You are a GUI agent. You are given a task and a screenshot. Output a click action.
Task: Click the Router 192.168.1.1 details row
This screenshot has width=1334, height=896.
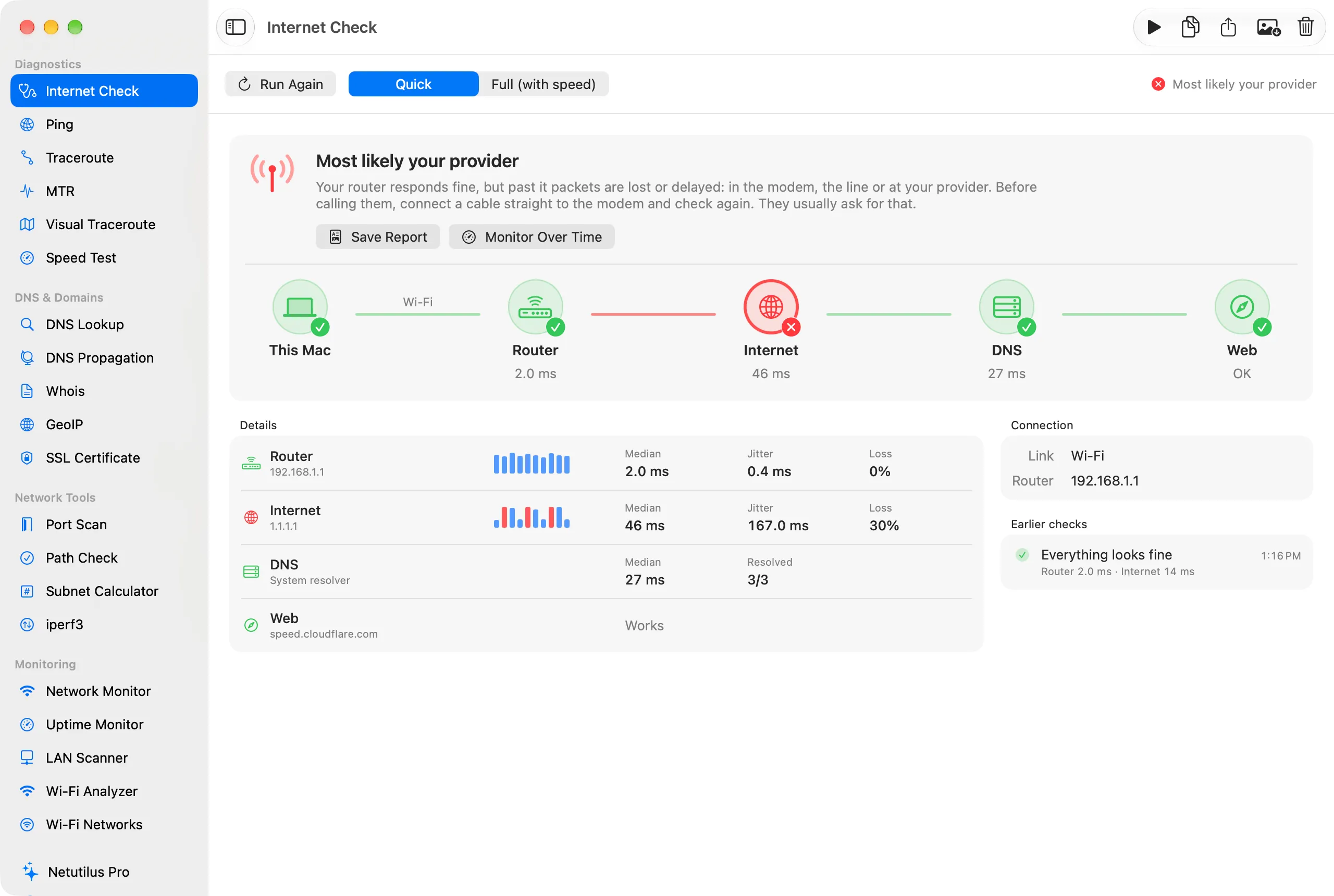click(x=606, y=464)
